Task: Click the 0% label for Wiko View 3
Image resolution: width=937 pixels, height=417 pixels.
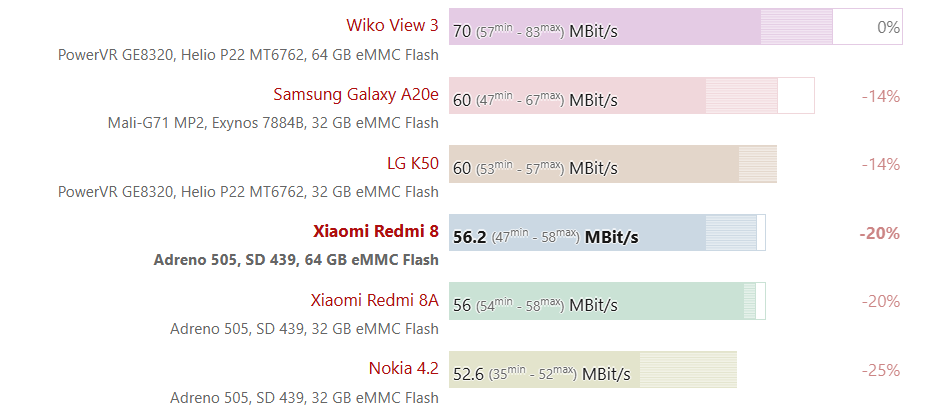Action: click(888, 27)
